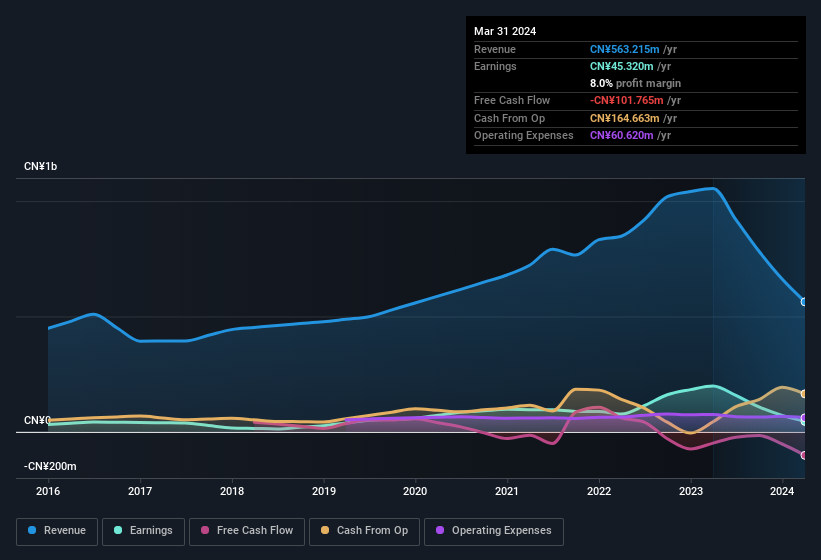The image size is (821, 560).
Task: Click the Earnings label in the tooltip
Action: tap(495, 66)
